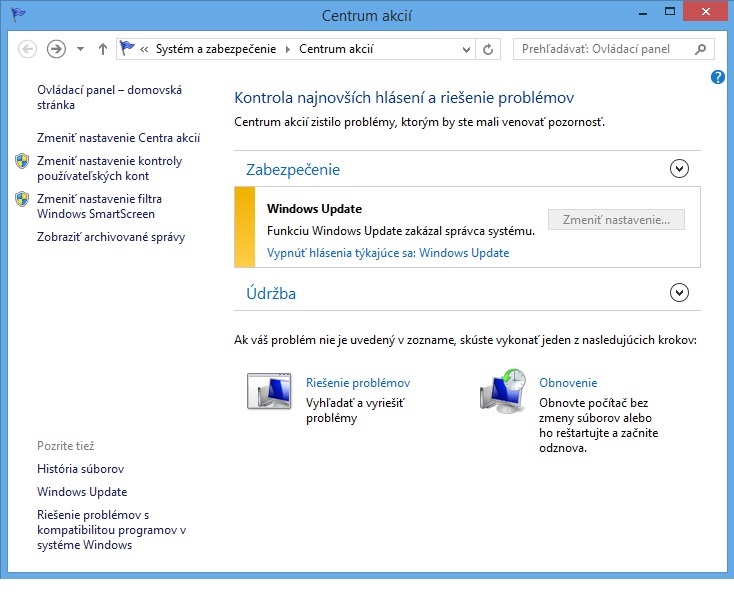Select Centrum akcií breadcrumb item
The image size is (734, 600).
[336, 49]
